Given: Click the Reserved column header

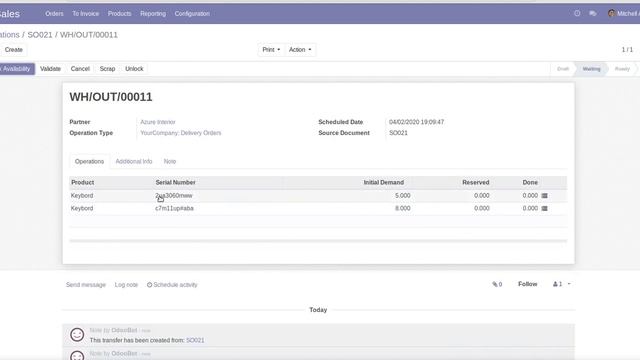Looking at the screenshot, I should pos(476,182).
